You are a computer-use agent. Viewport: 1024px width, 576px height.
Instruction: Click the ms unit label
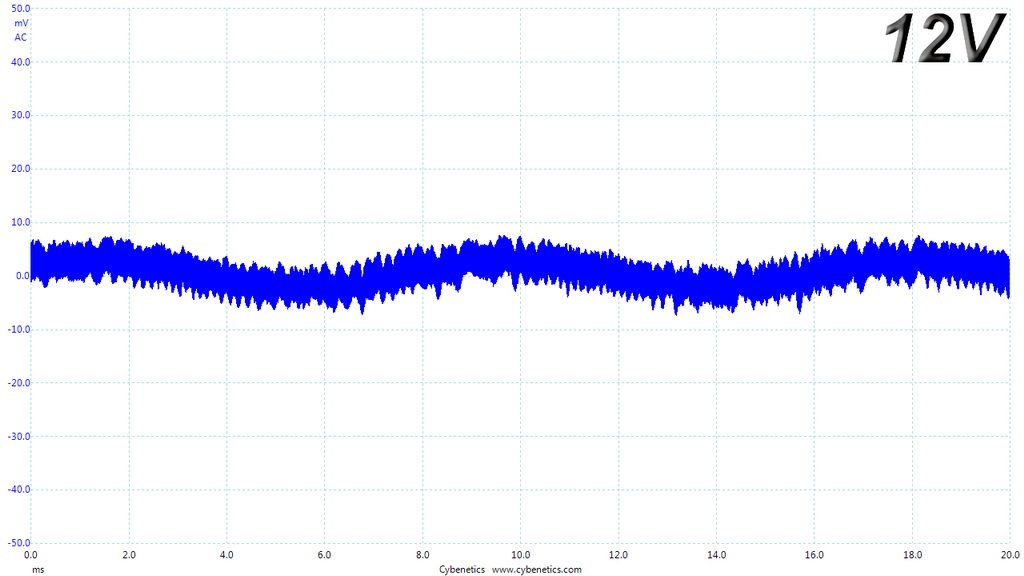[x=39, y=569]
